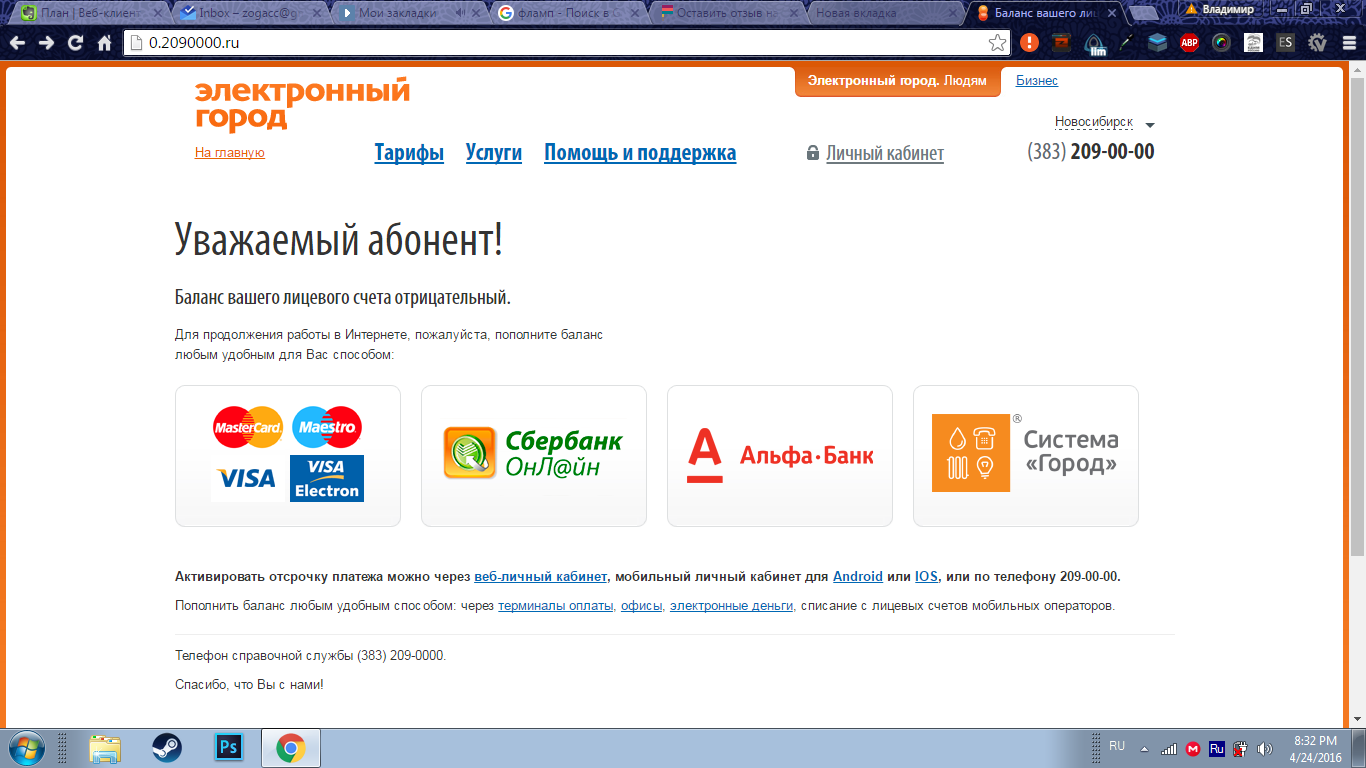Click the taskbar clock 8:32 PM
This screenshot has height=768, width=1366.
click(x=1315, y=748)
